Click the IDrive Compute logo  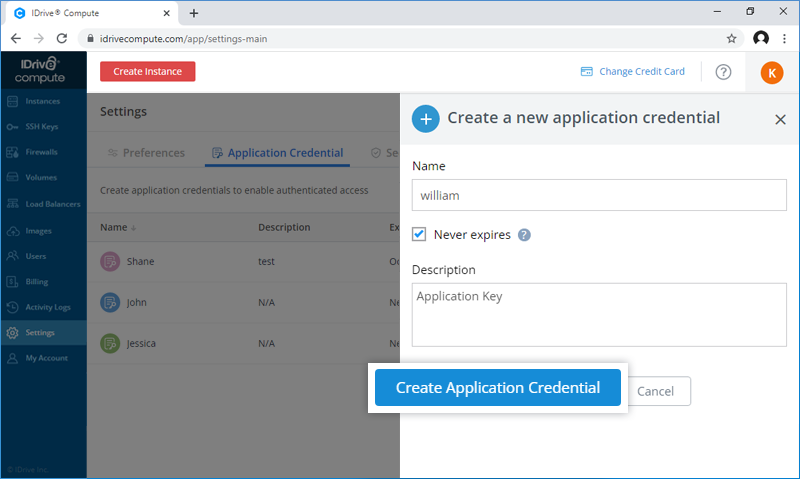[40, 70]
